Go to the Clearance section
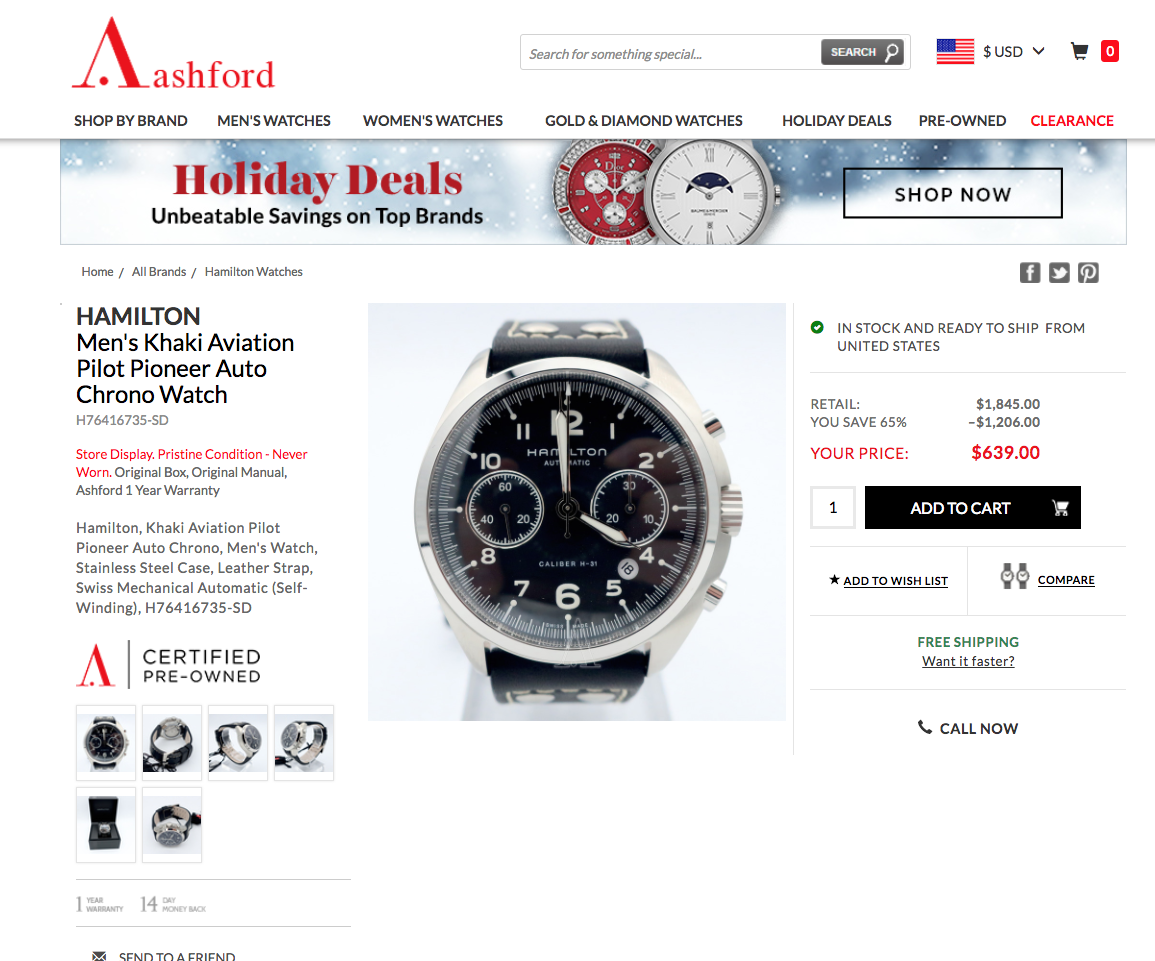Screen dimensions: 1155x961 (1072, 121)
